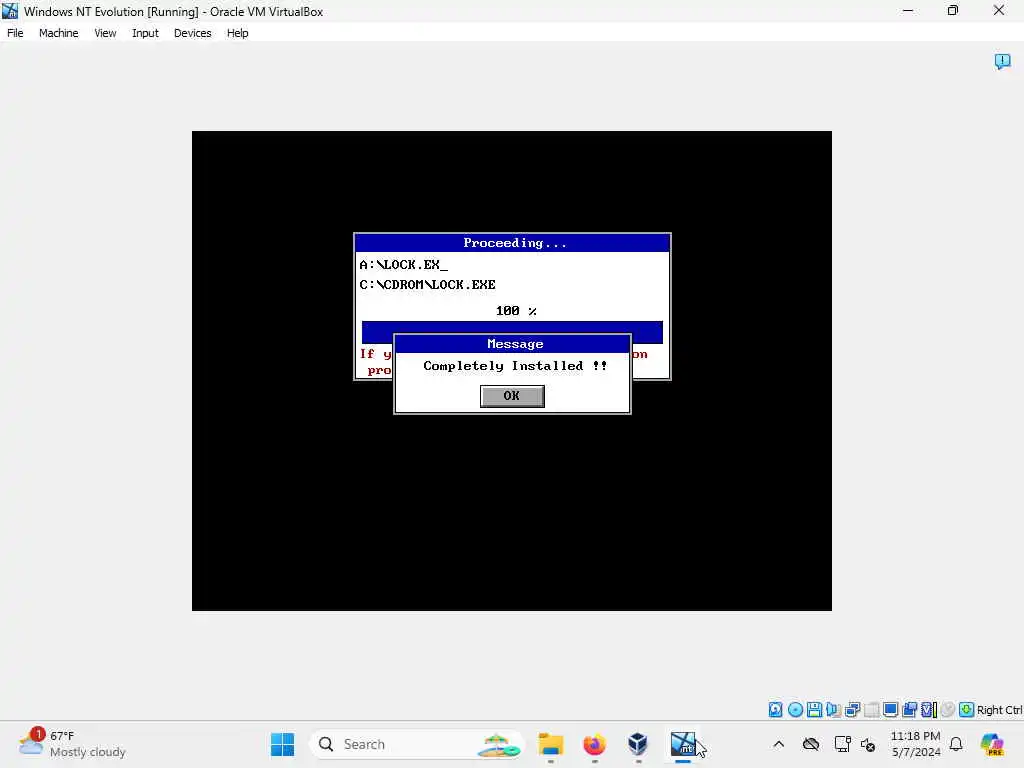Minimize the VirtualBox window

point(908,10)
